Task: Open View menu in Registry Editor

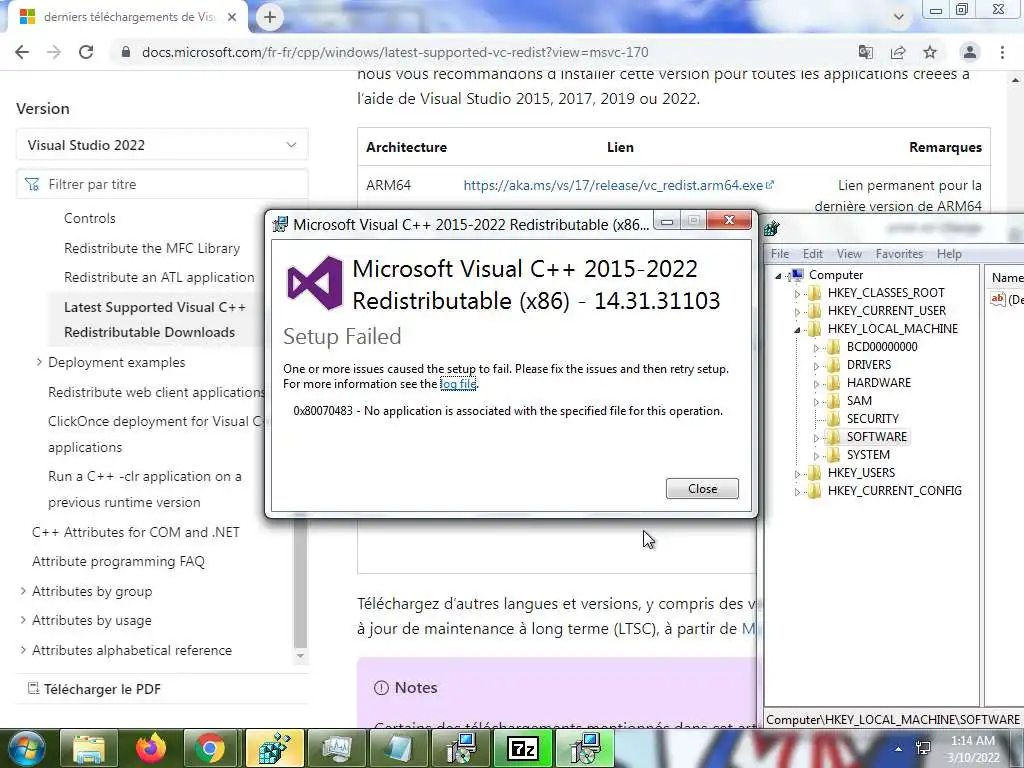Action: click(x=849, y=254)
